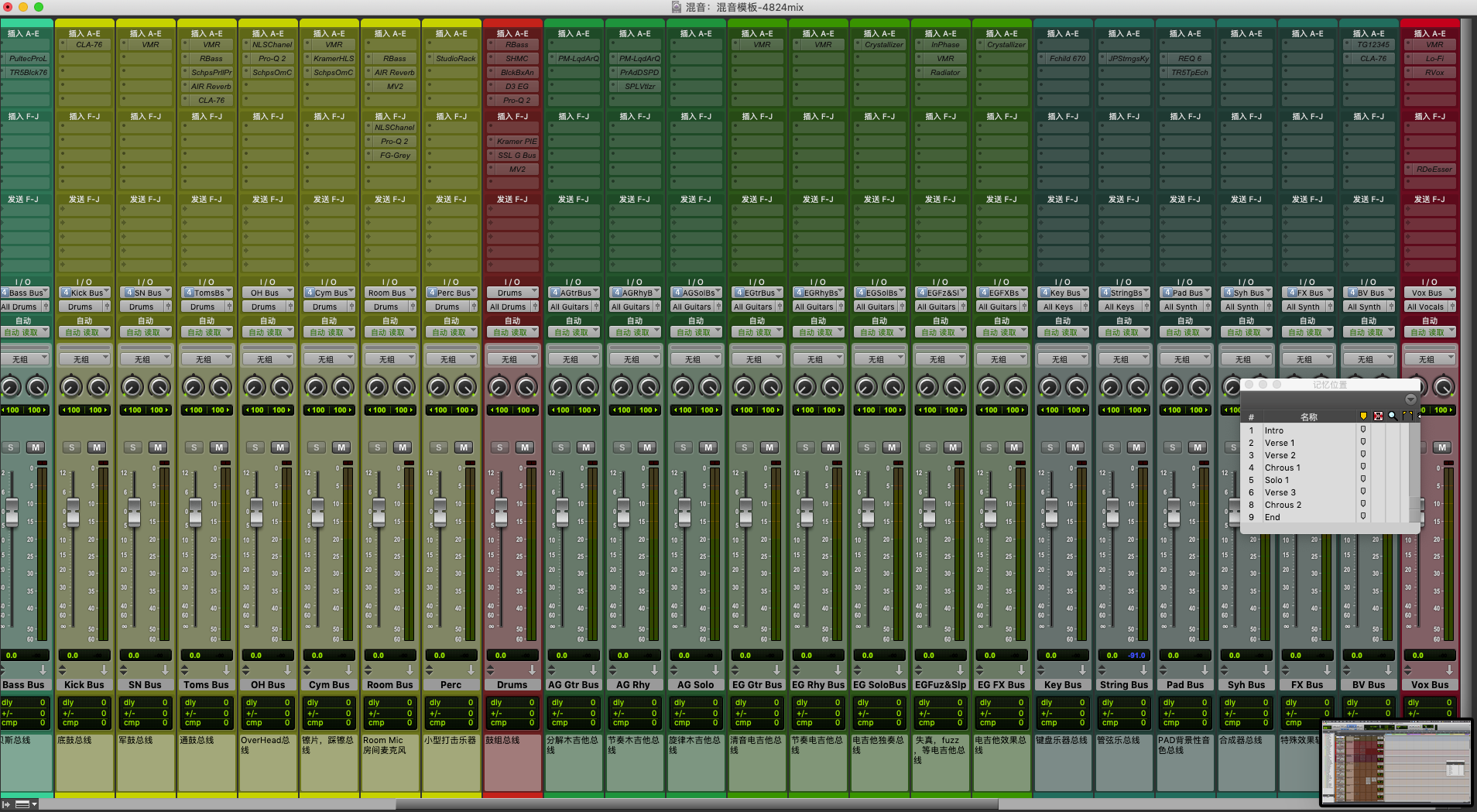The height and width of the screenshot is (812, 1477).
Task: Open the AGtrBus input selector
Action: pos(574,293)
